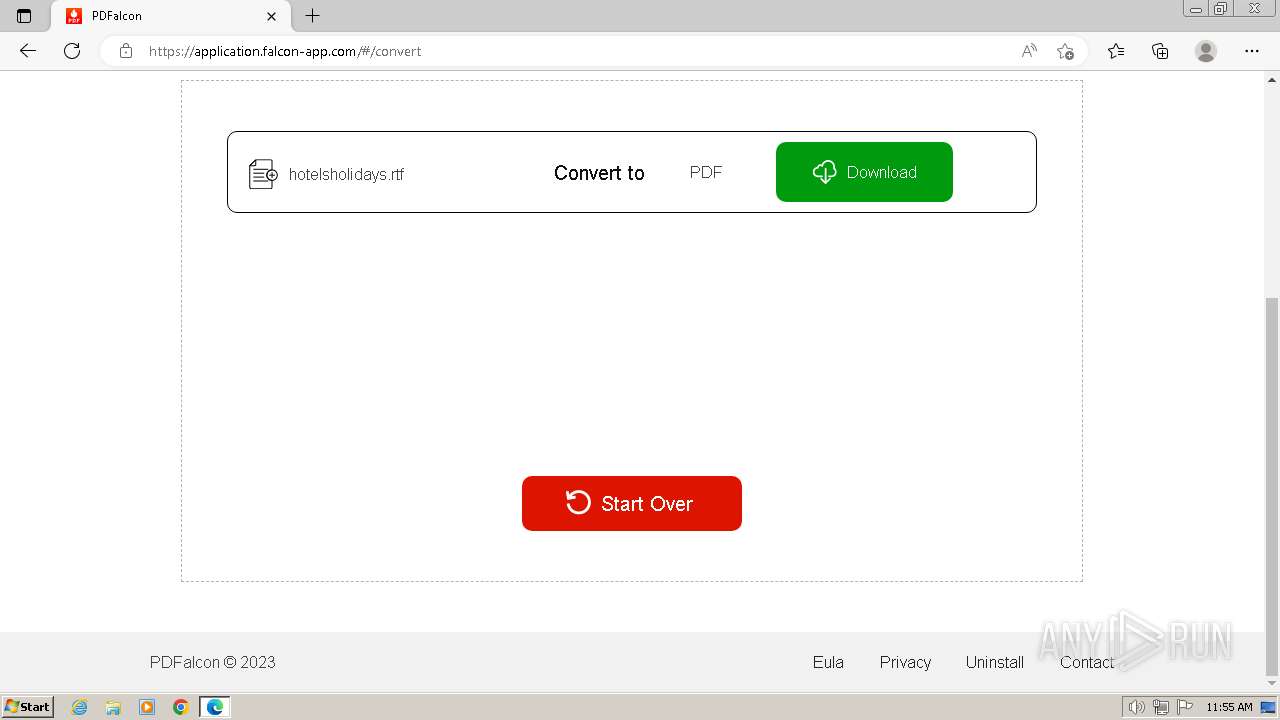Screen dimensions: 1280x720
Task: Click the page vertical scrollbar thumb
Action: coord(1272,486)
